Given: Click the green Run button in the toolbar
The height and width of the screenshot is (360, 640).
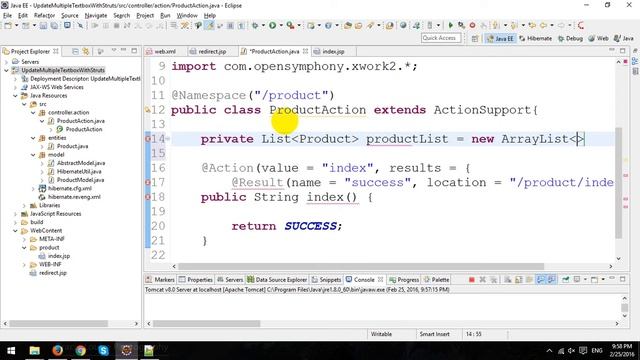Looking at the screenshot, I should pyautogui.click(x=272, y=25).
